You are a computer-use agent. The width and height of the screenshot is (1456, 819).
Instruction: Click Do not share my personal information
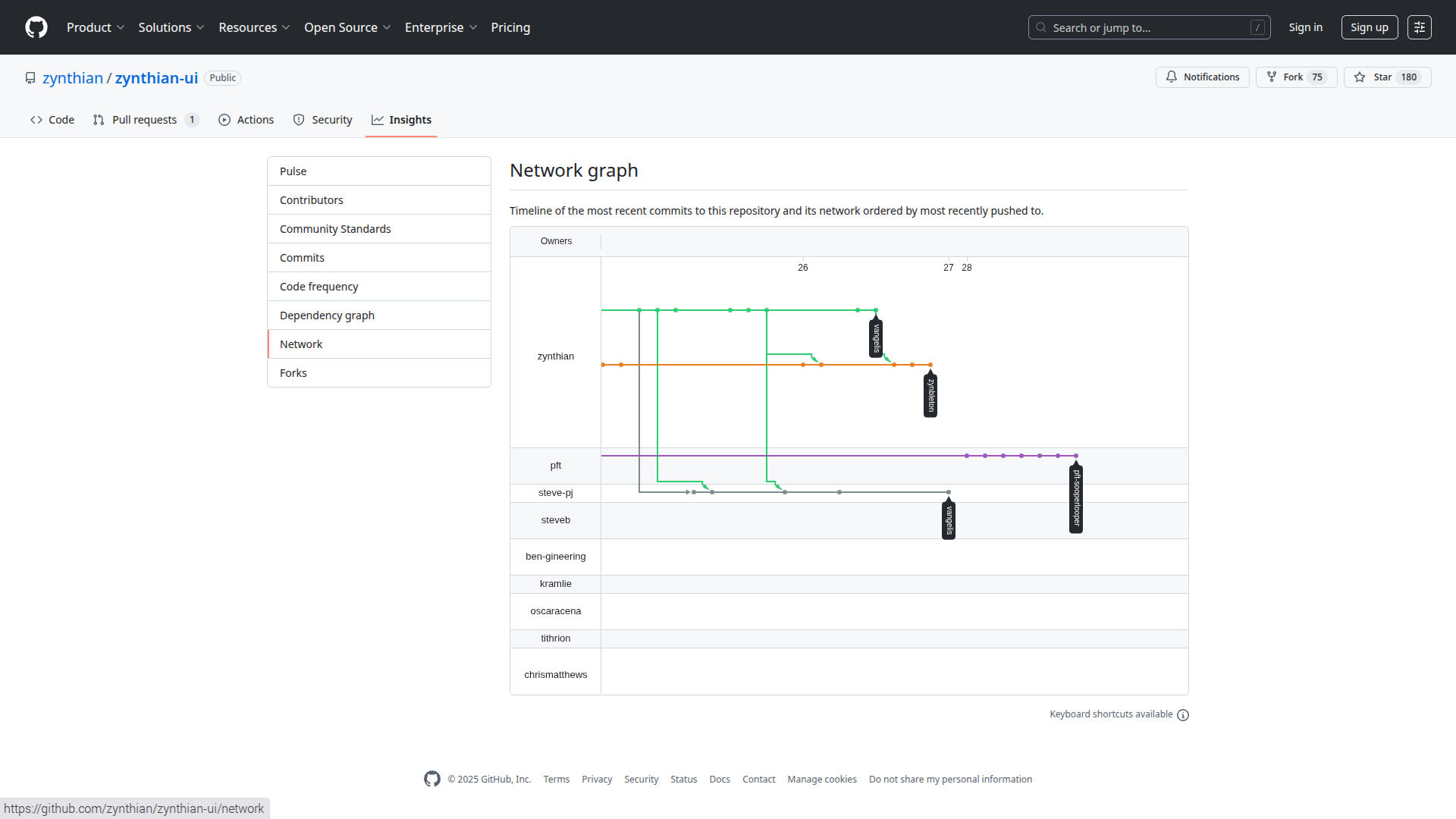pos(951,780)
